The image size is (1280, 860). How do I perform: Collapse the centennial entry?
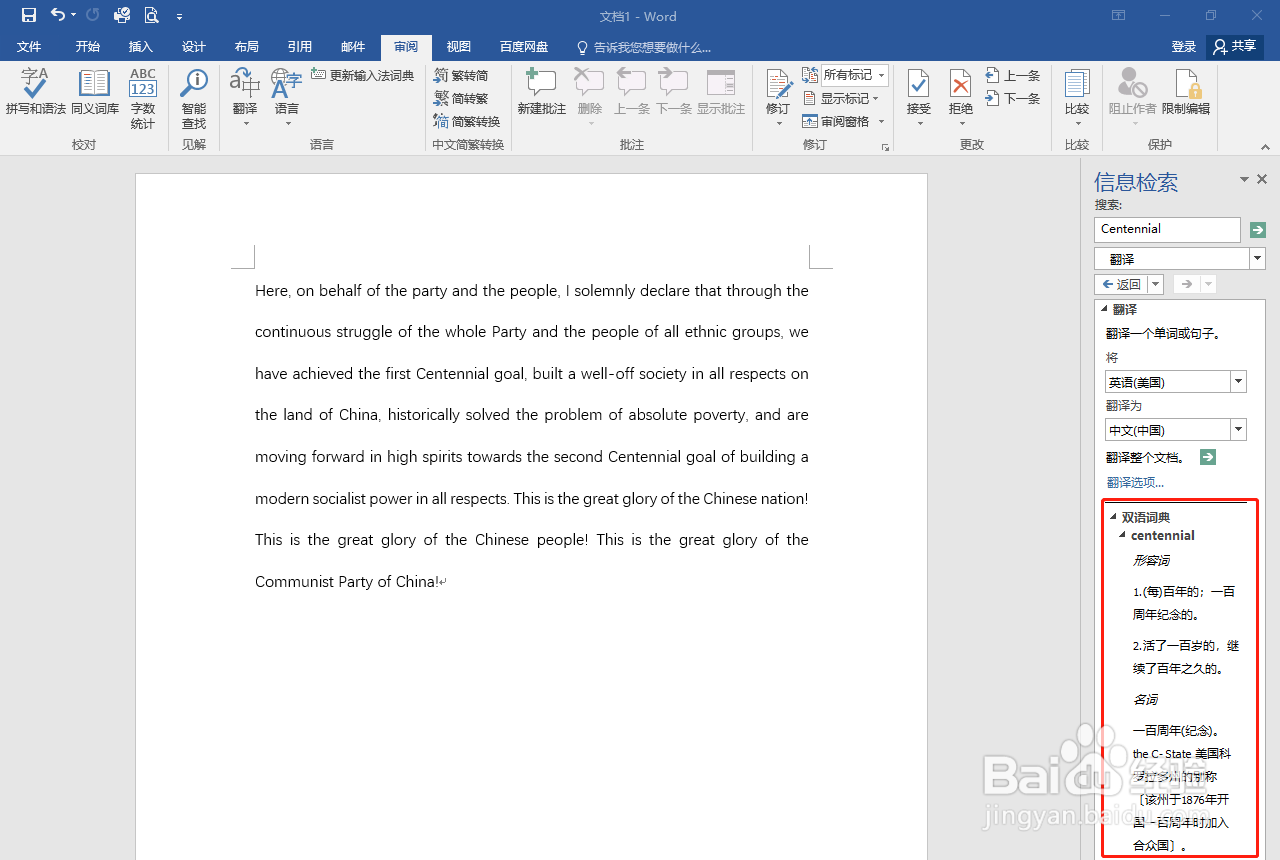[1122, 535]
